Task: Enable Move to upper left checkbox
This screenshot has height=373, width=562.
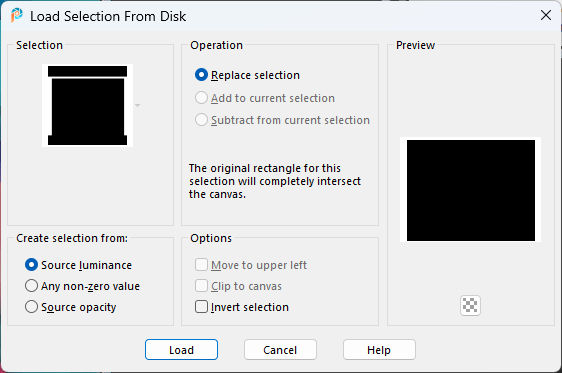Action: pyautogui.click(x=201, y=265)
